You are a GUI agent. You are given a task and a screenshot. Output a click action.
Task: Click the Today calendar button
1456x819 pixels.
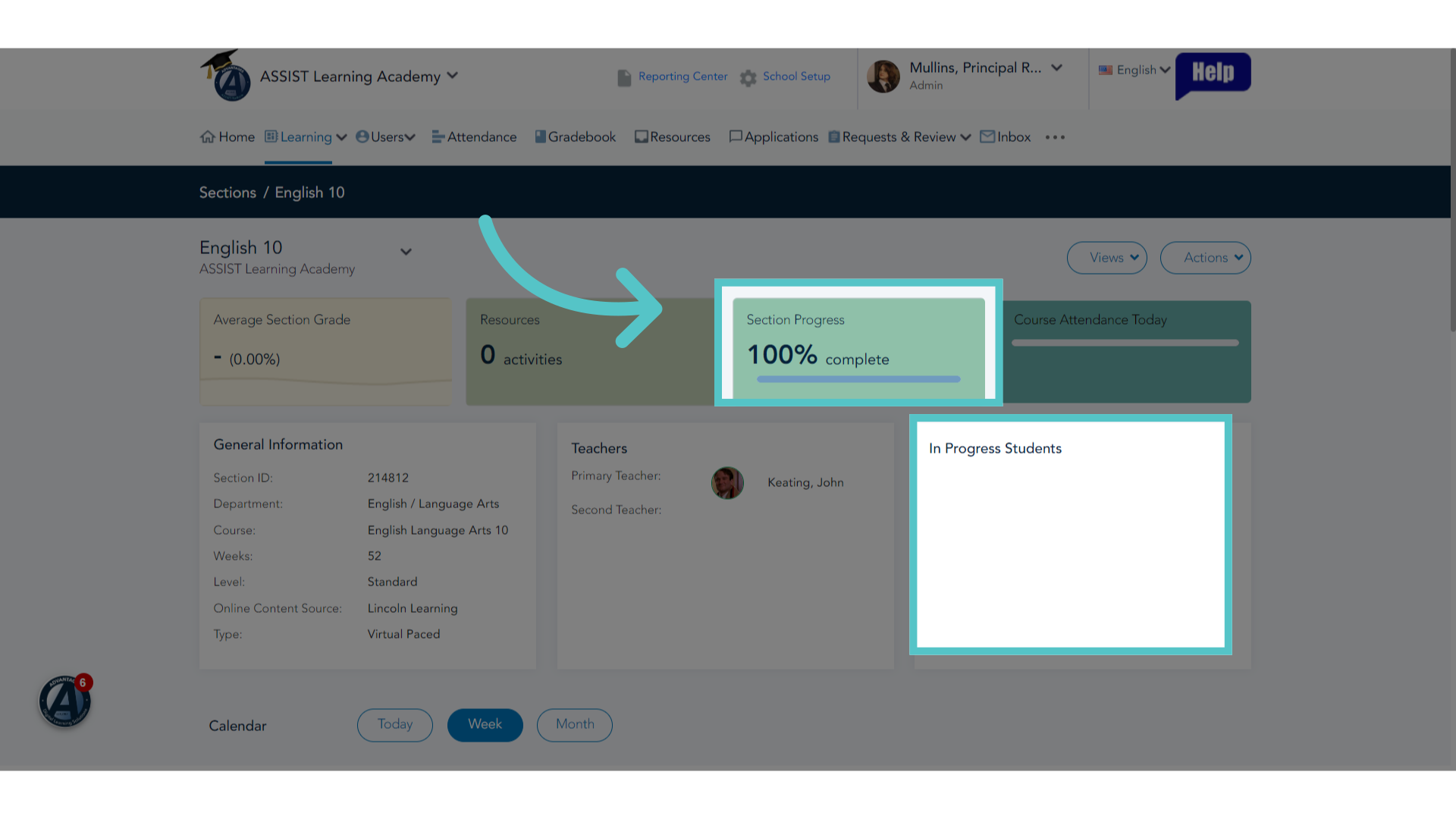pyautogui.click(x=395, y=725)
